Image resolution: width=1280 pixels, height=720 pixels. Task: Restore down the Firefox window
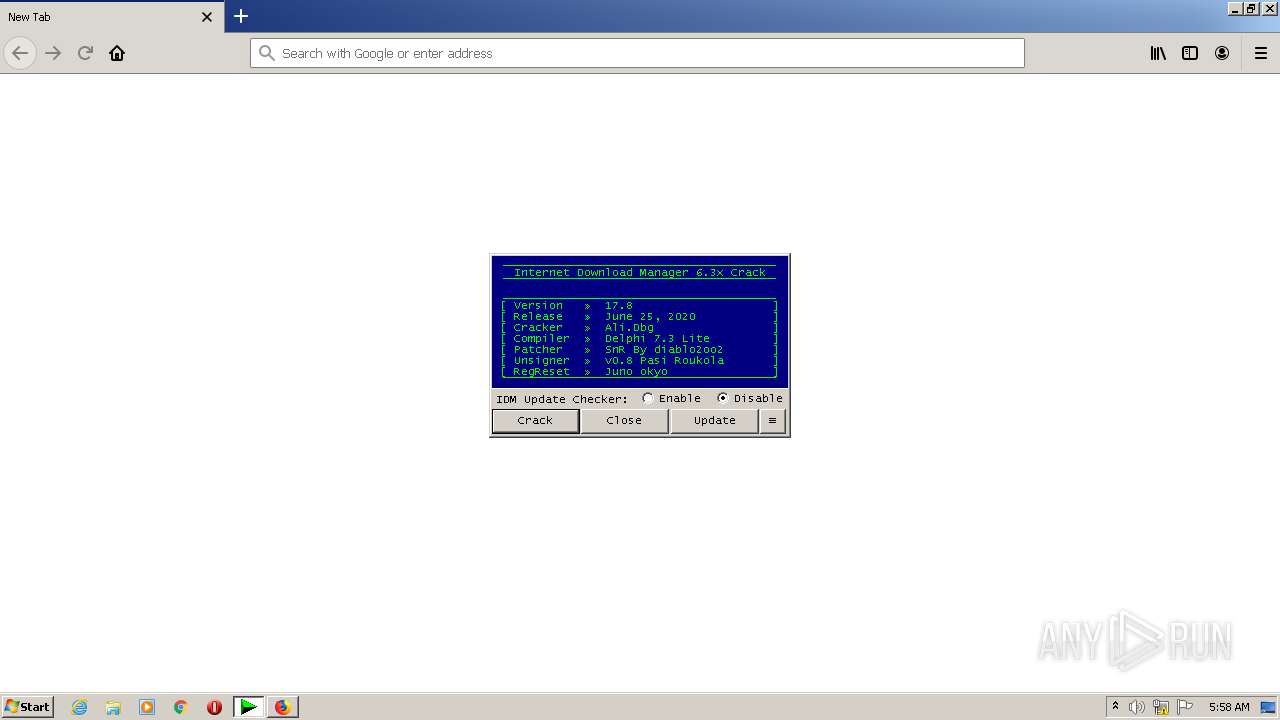coord(1252,8)
